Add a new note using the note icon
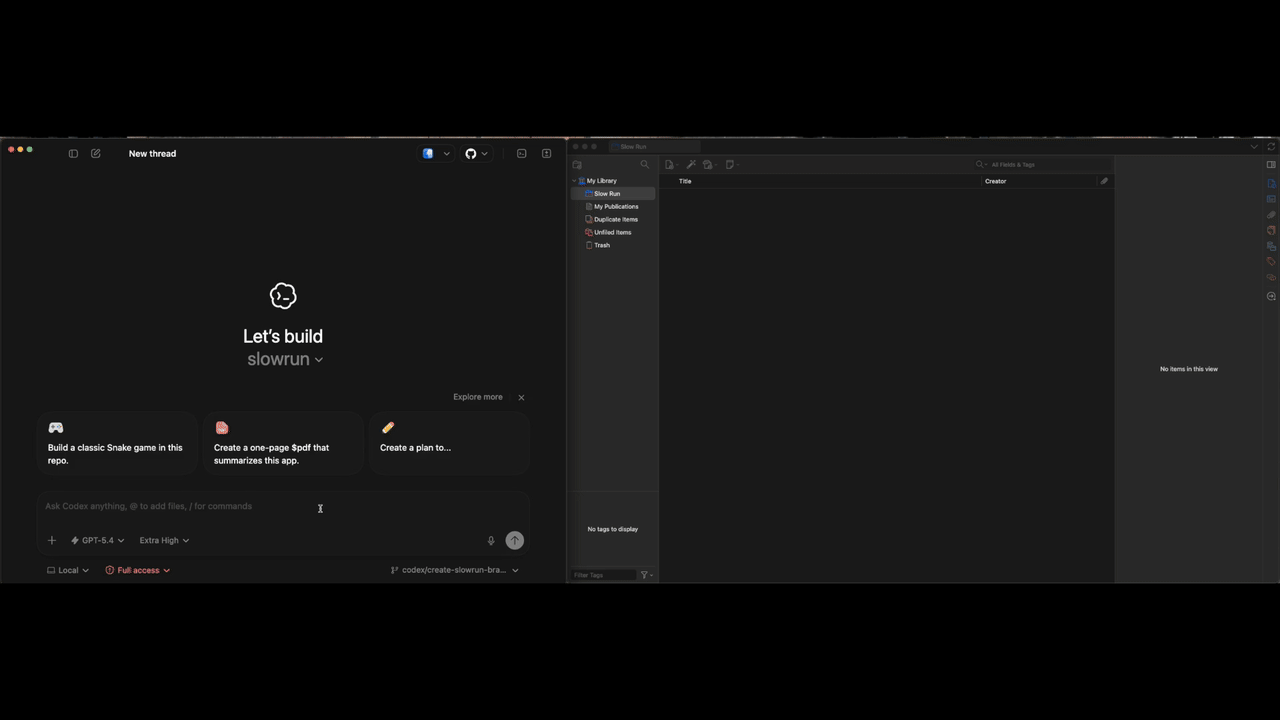1280x720 pixels. tap(729, 164)
